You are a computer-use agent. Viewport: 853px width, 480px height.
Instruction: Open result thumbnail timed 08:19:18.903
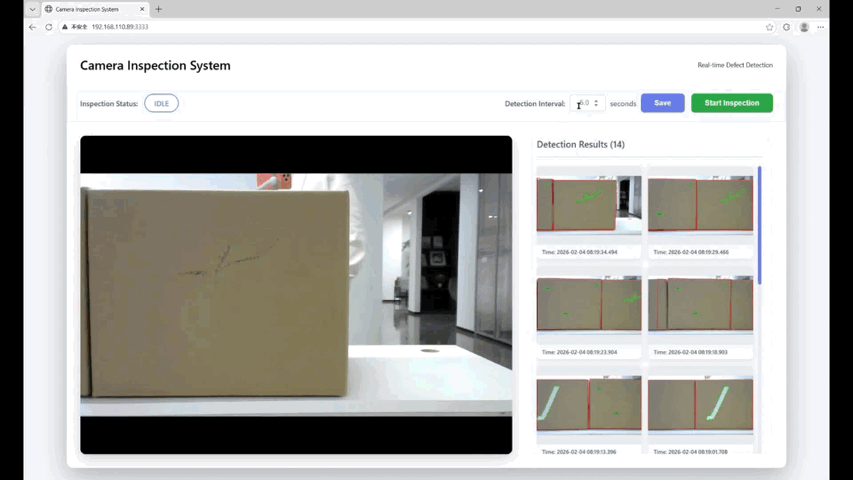coord(700,304)
